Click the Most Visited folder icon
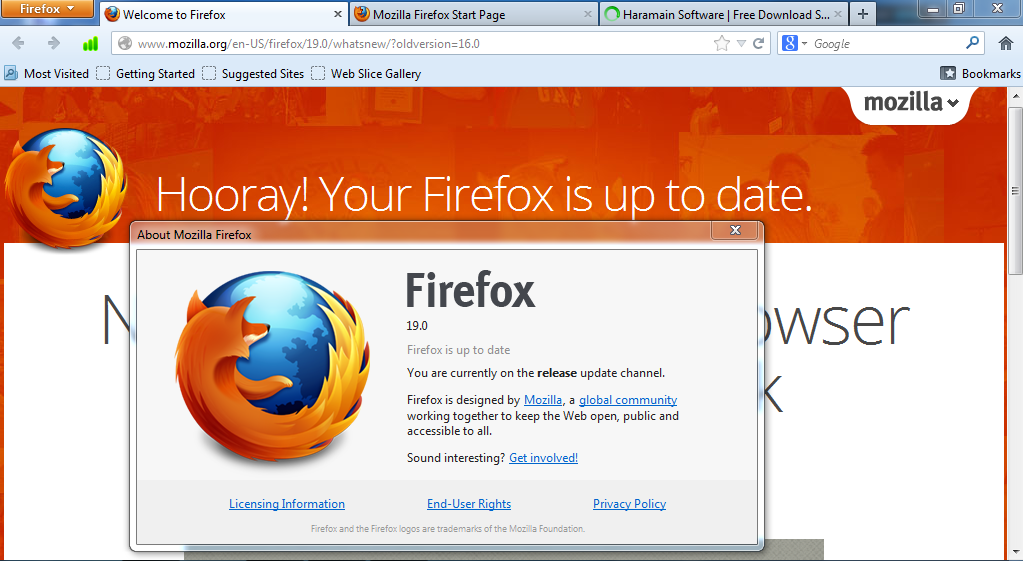Viewport: 1023px width, 561px height. coord(10,74)
